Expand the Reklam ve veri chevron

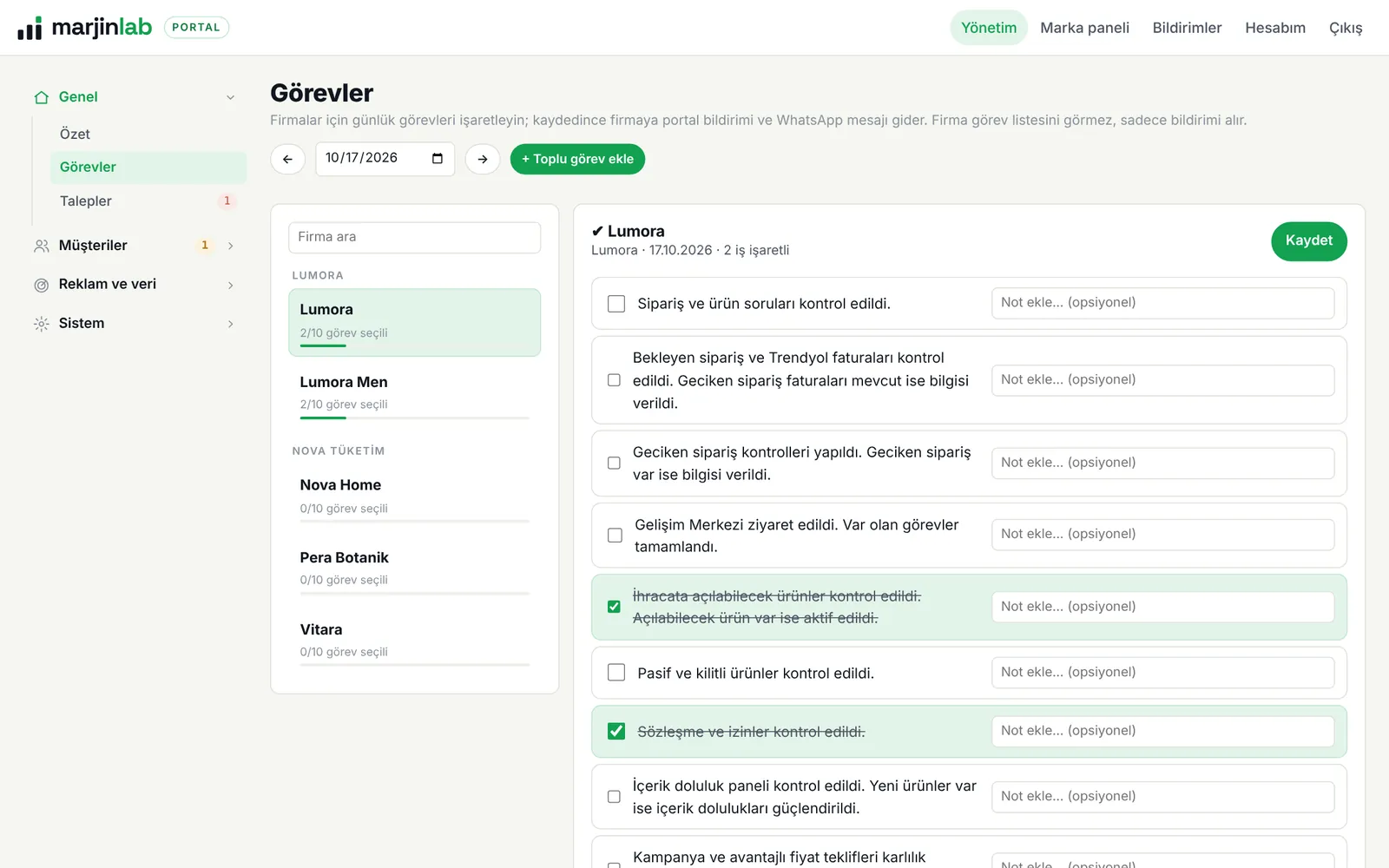[x=230, y=285]
